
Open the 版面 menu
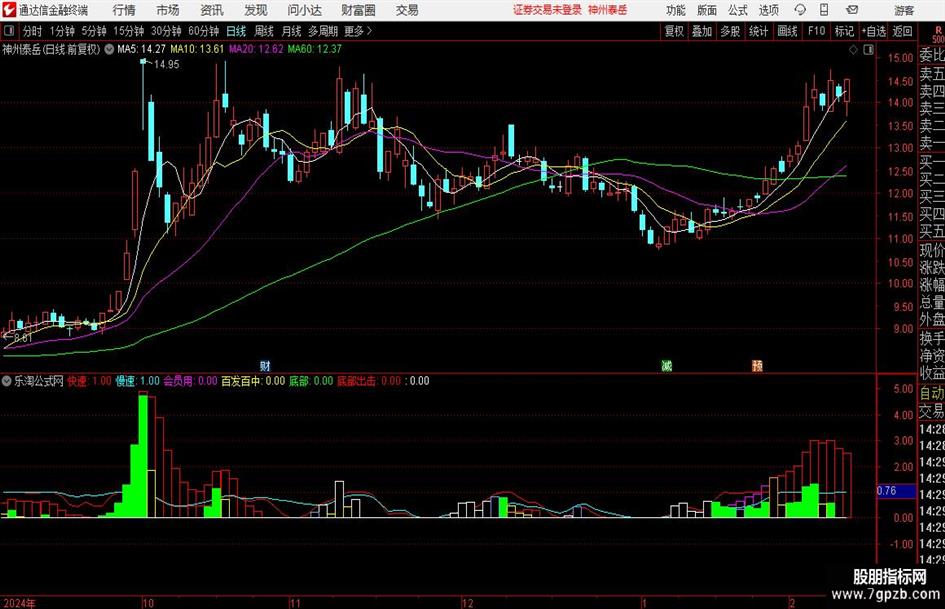[x=706, y=10]
